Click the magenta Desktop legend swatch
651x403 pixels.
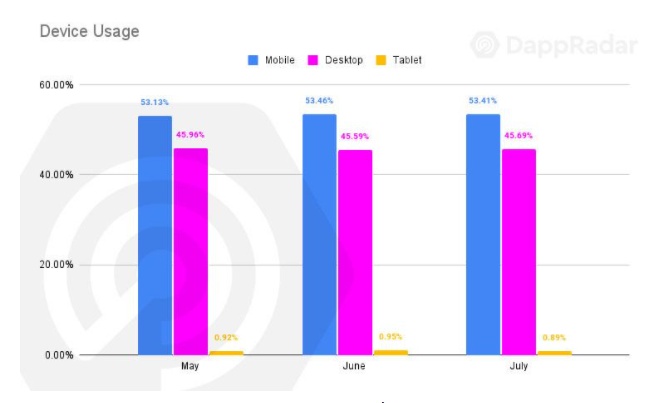coord(313,60)
